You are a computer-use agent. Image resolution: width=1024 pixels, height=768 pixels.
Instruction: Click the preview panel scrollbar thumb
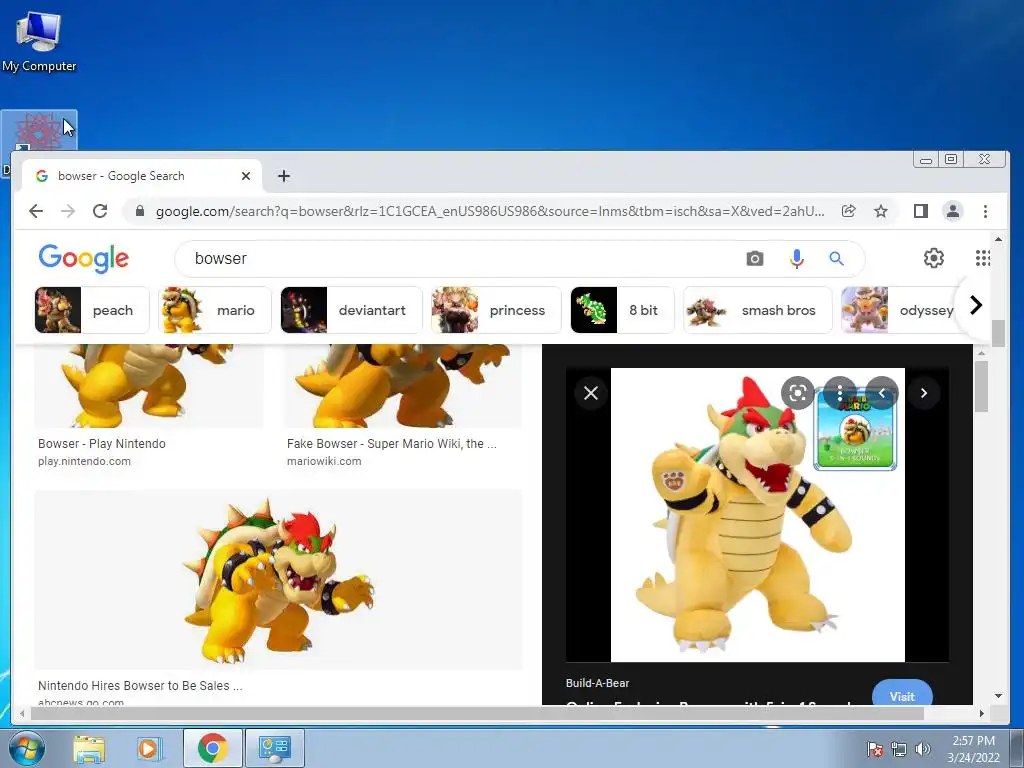pyautogui.click(x=981, y=386)
